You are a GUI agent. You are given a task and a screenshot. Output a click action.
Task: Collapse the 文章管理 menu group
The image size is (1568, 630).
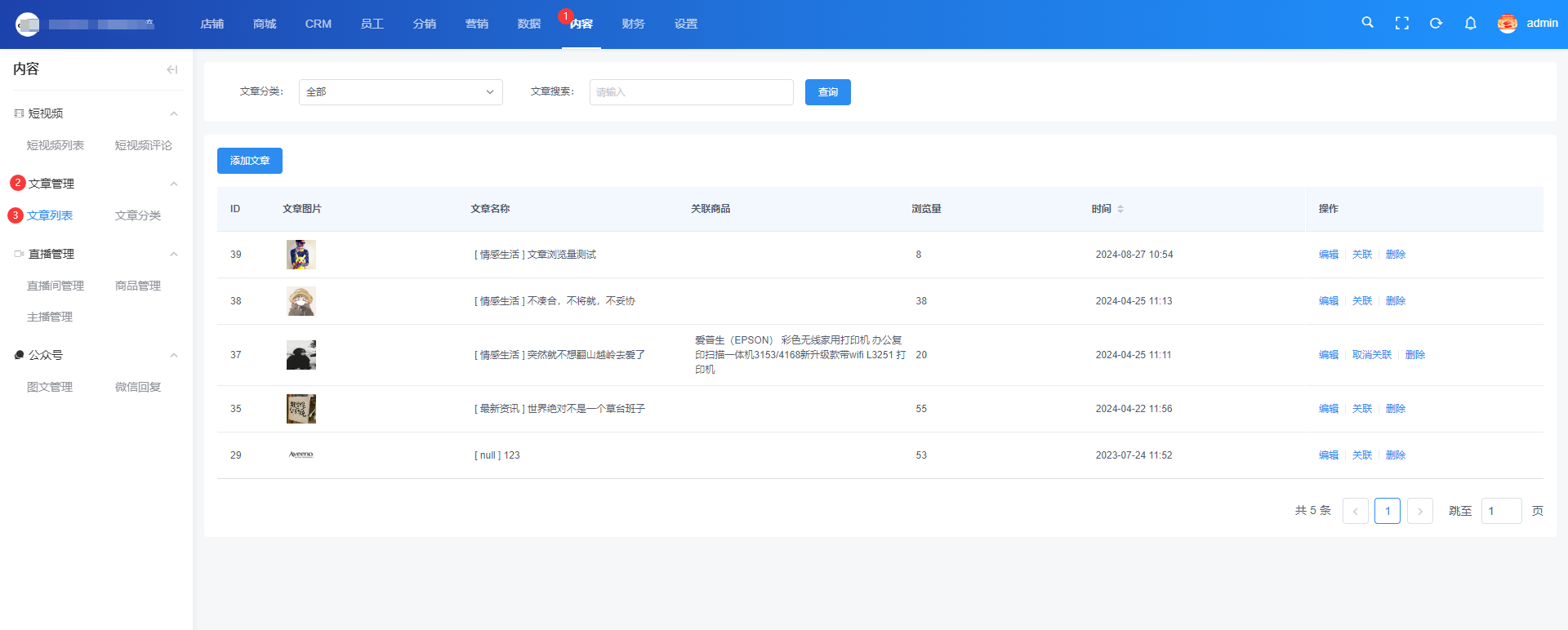[174, 184]
